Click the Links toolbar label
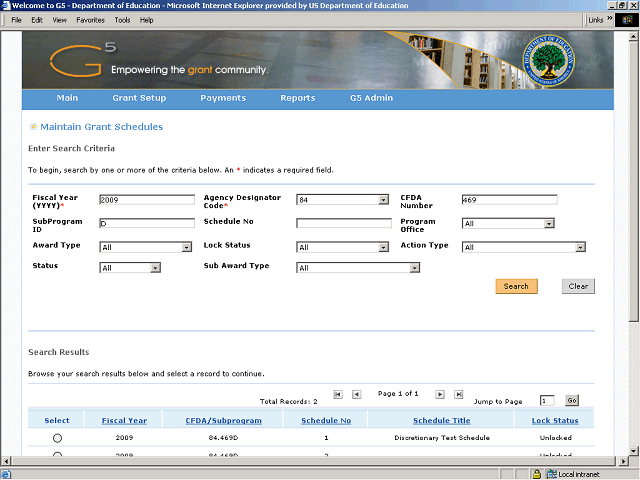The height and width of the screenshot is (480, 640). [596, 20]
